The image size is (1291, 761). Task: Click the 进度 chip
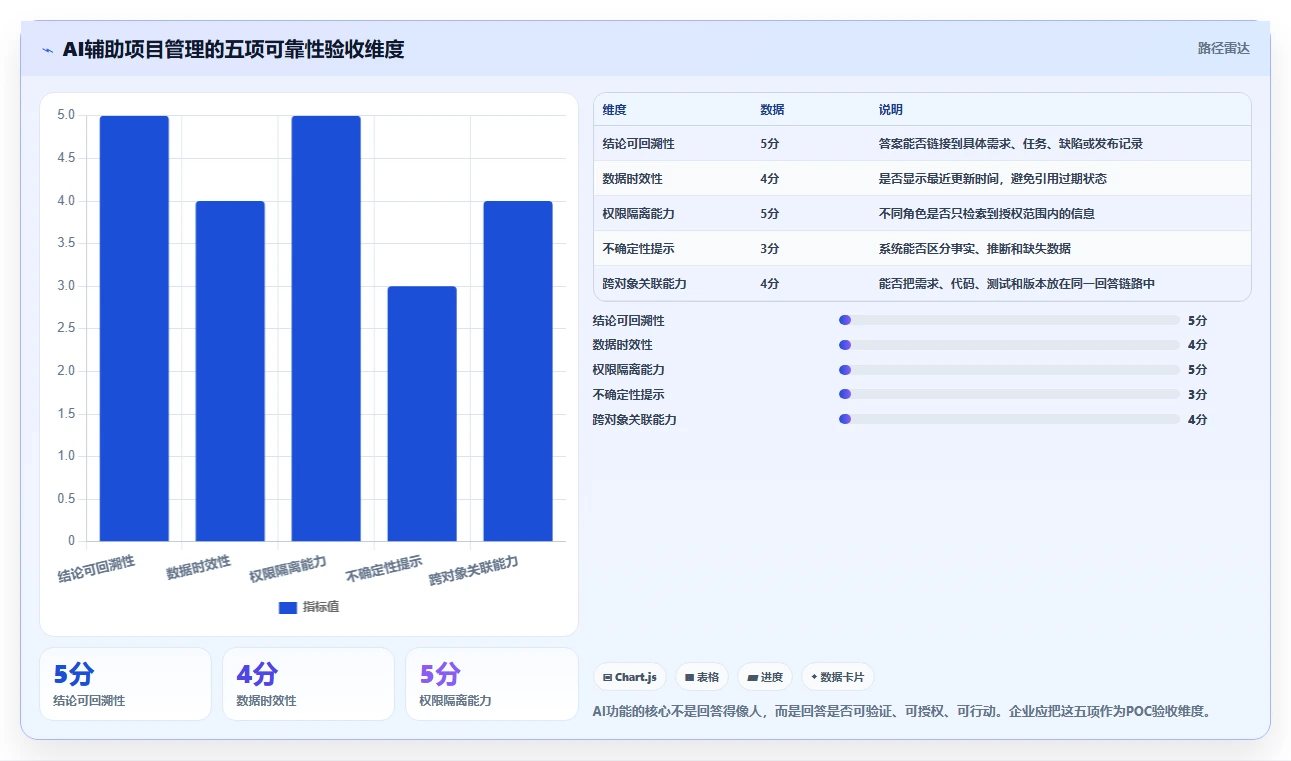tap(765, 677)
